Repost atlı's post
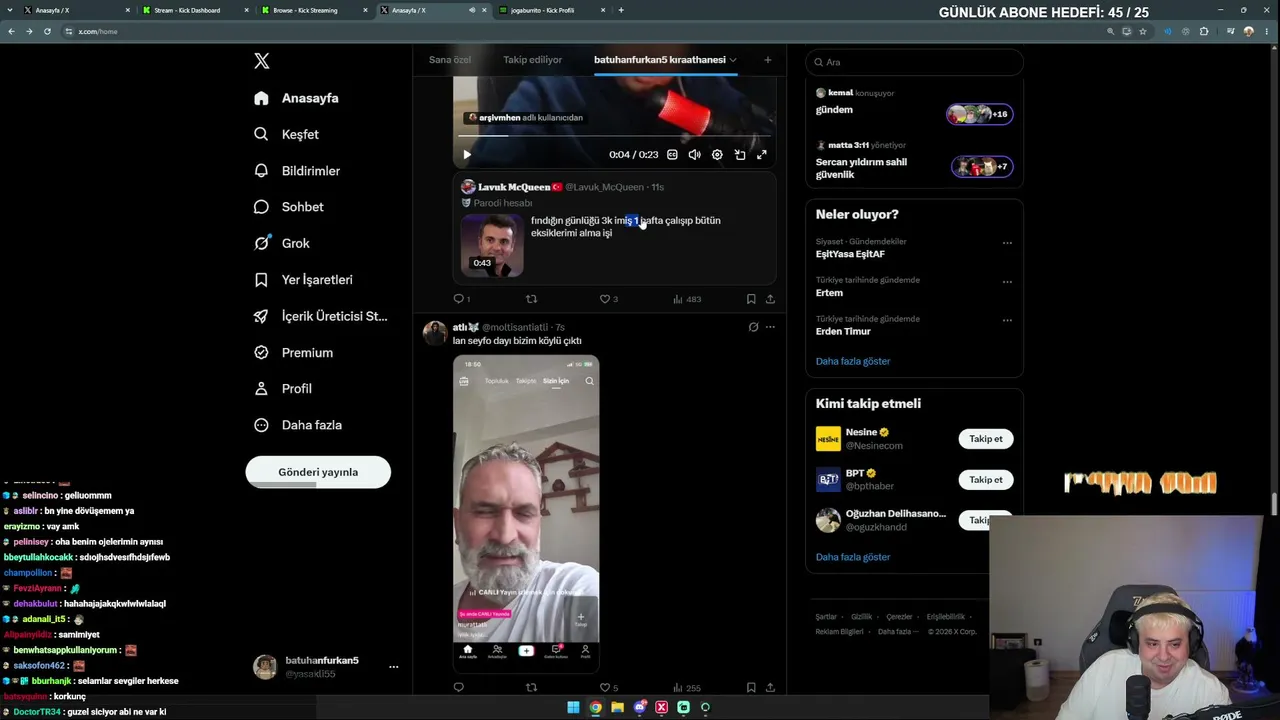The width and height of the screenshot is (1280, 720). 531,688
